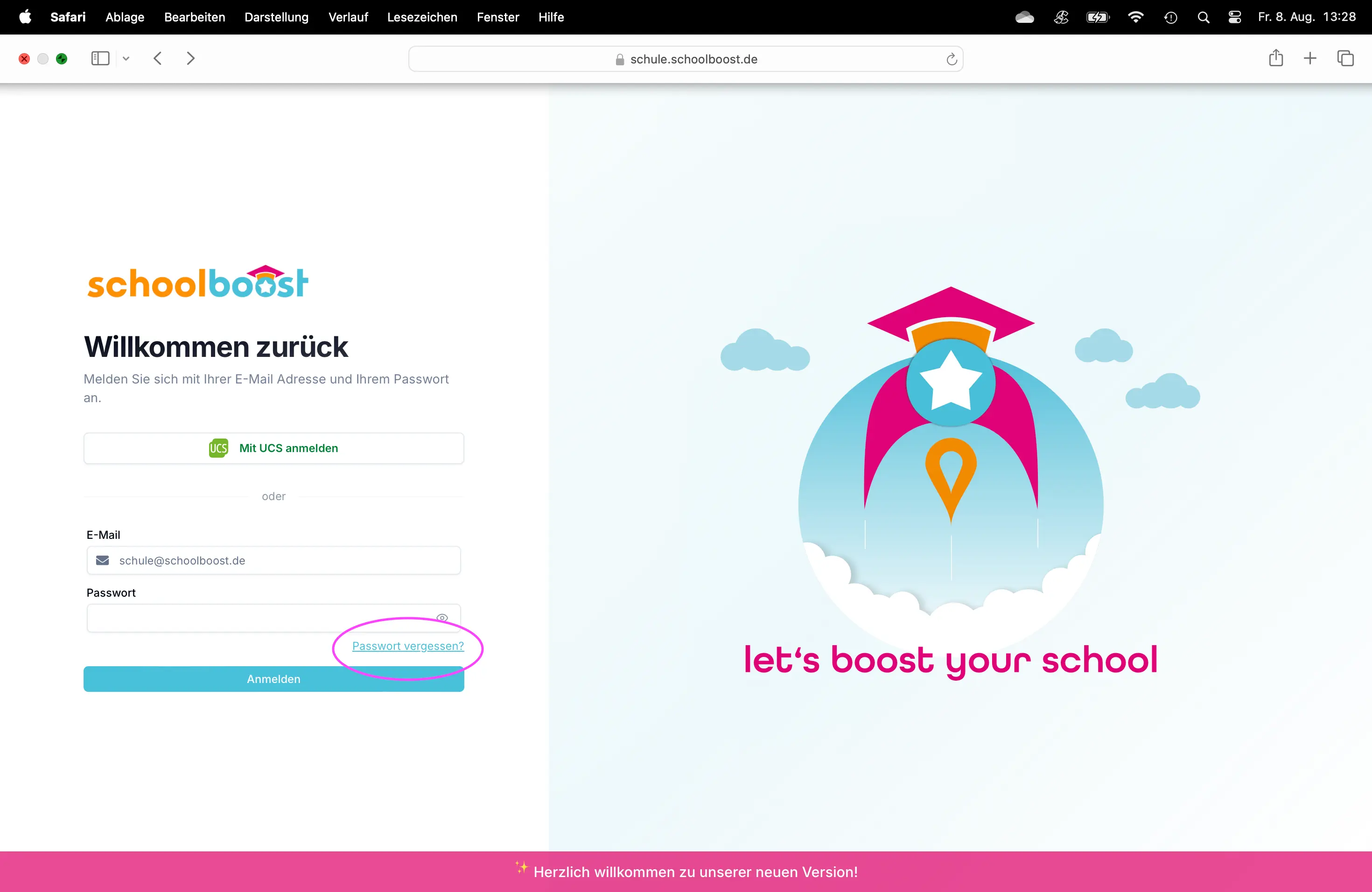Viewport: 1372px width, 892px height.
Task: Go back with the back arrow
Action: [157, 58]
